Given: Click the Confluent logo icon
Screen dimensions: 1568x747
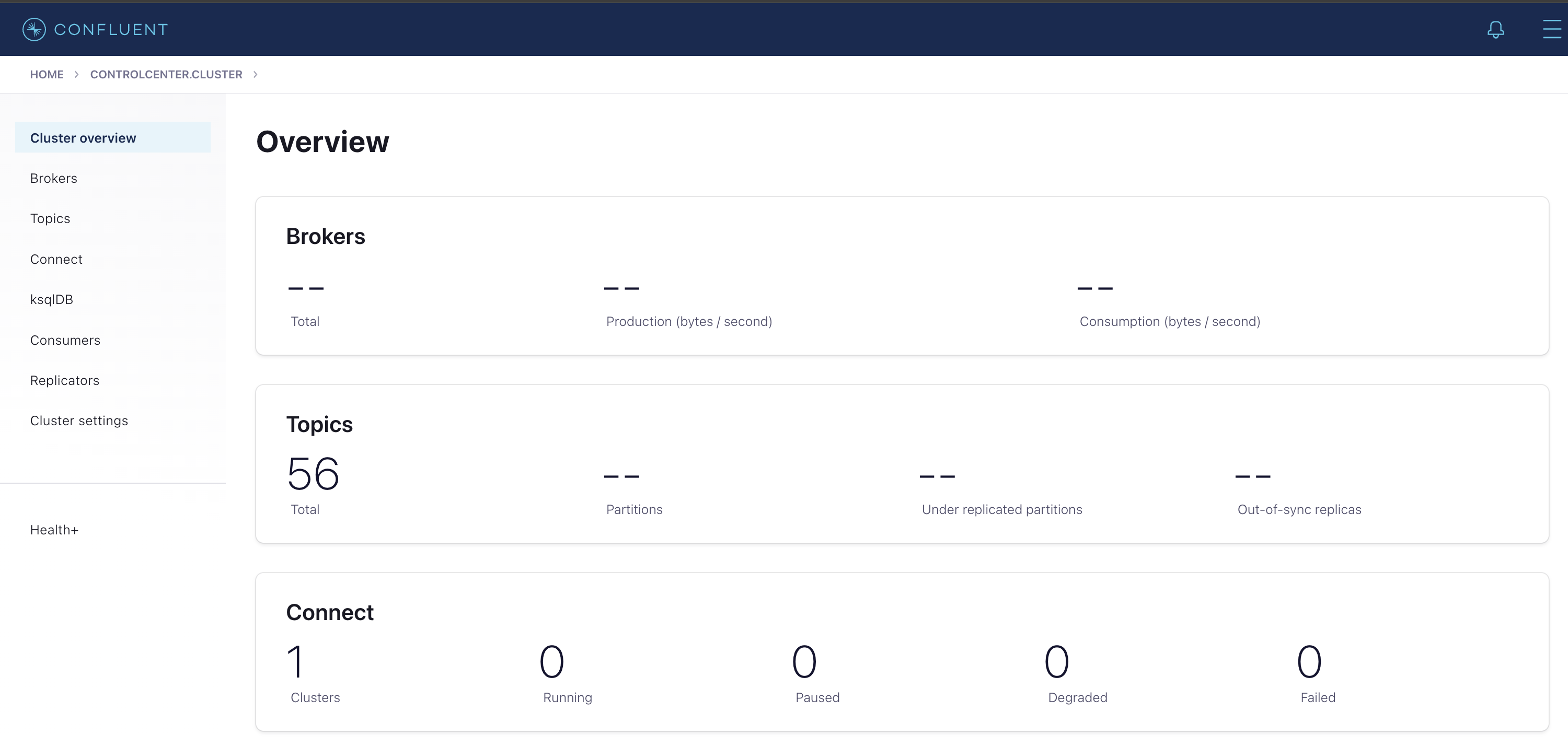Looking at the screenshot, I should tap(34, 29).
